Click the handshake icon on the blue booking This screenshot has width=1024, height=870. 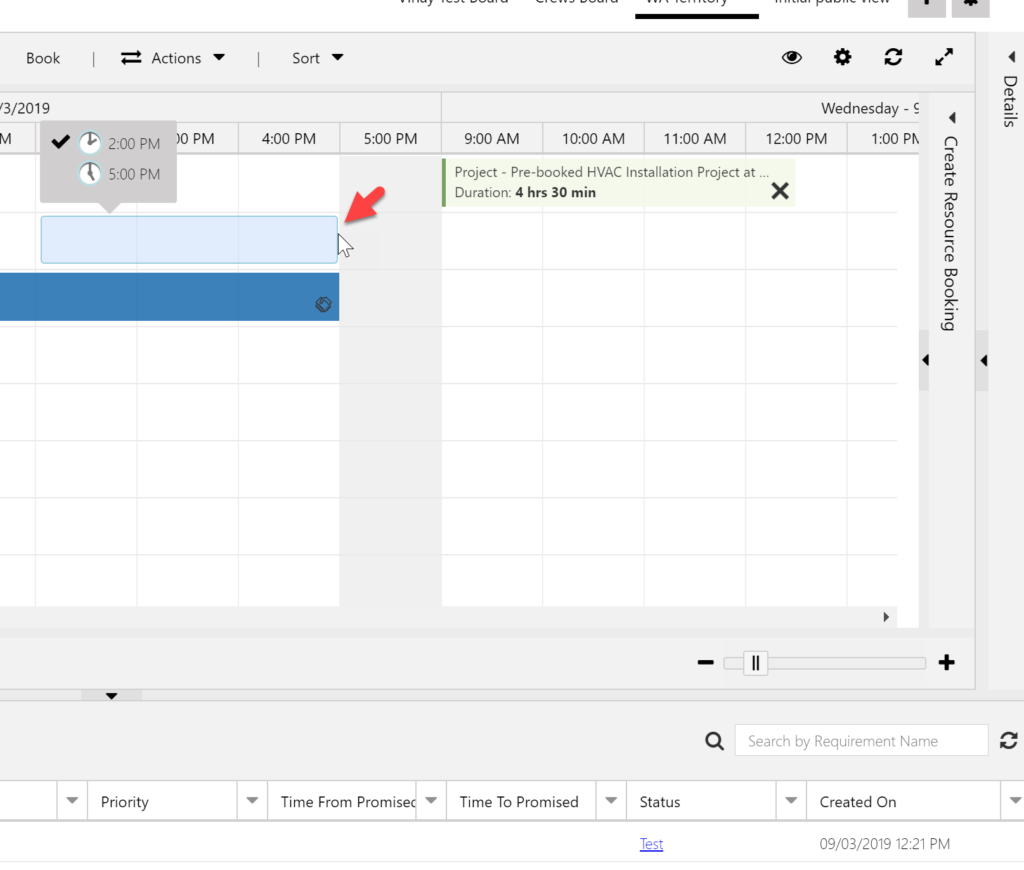click(323, 304)
